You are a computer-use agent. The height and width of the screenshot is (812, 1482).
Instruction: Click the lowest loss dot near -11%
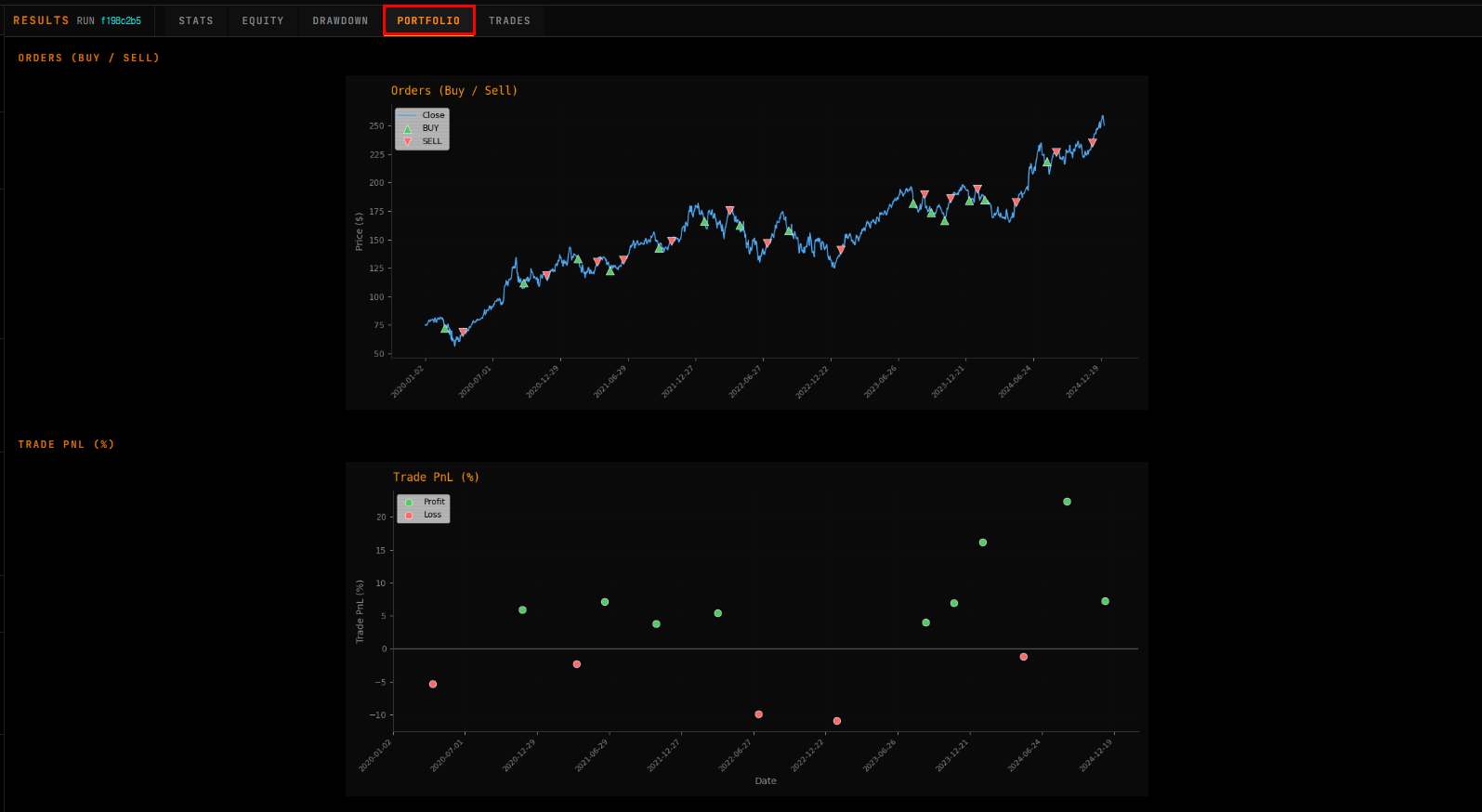[837, 721]
